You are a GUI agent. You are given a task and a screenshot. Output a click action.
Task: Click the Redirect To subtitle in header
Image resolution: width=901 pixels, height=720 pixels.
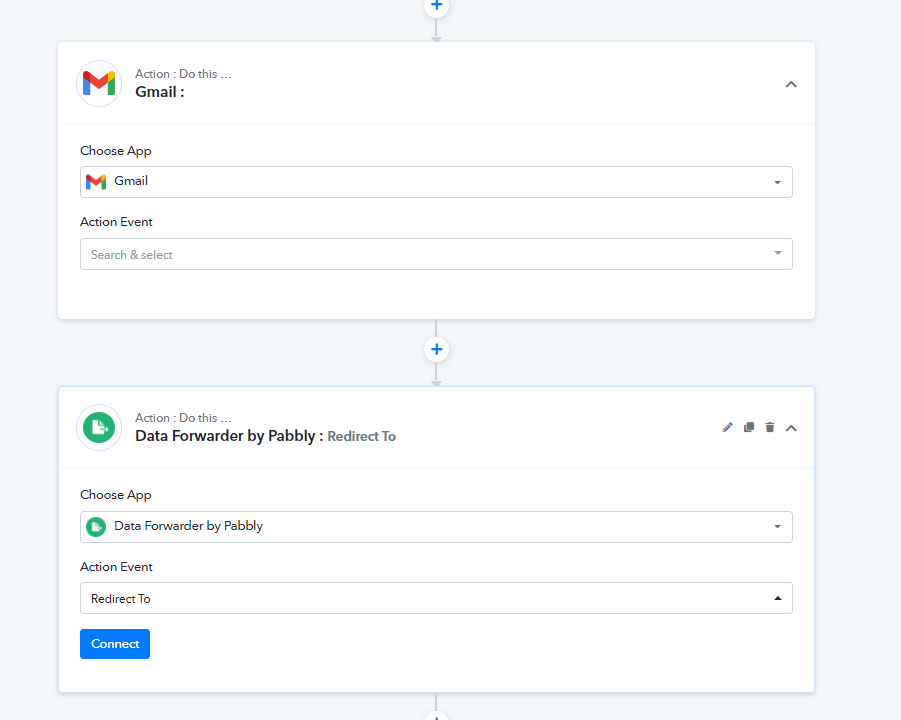[361, 437]
